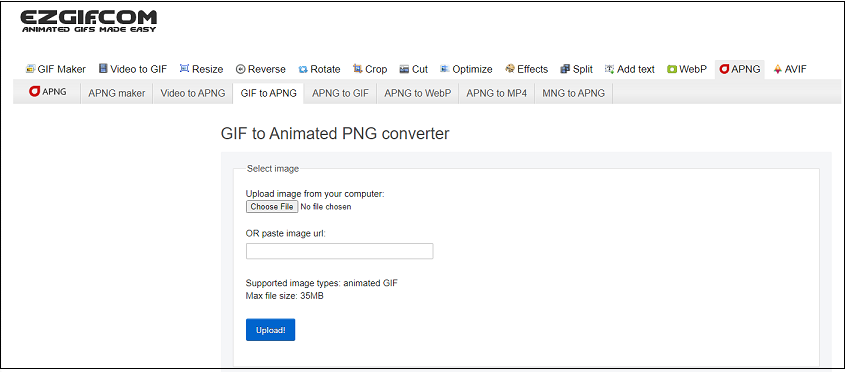
Task: Select the GIF to APNG tab
Action: pyautogui.click(x=269, y=93)
